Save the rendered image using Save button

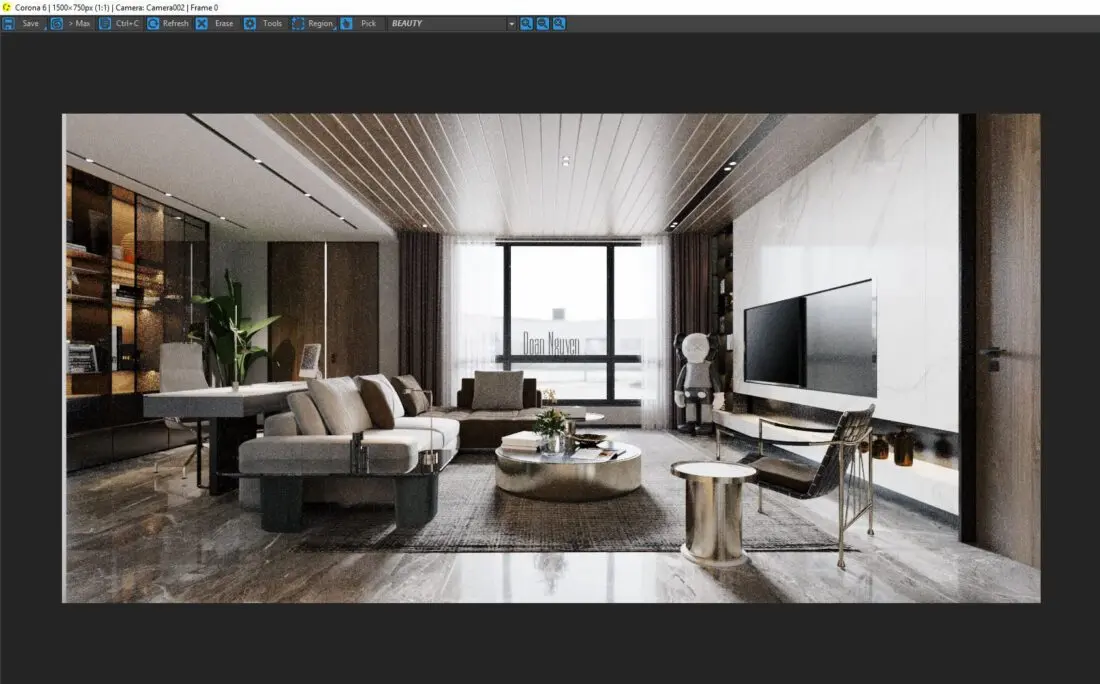[x=22, y=23]
